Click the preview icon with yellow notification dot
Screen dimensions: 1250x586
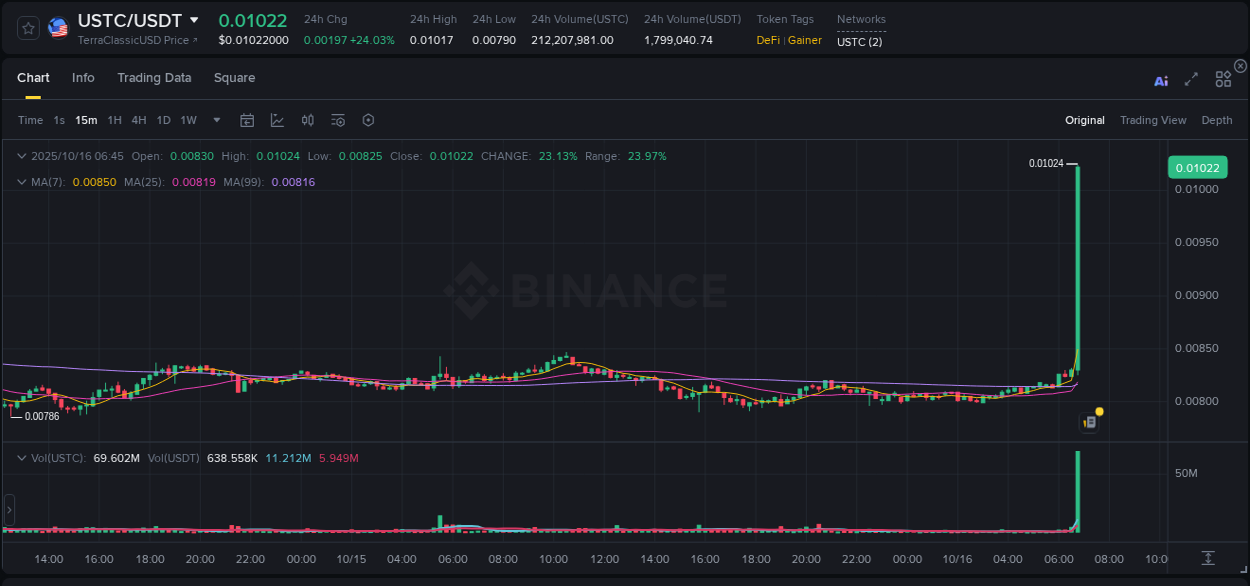(1090, 421)
